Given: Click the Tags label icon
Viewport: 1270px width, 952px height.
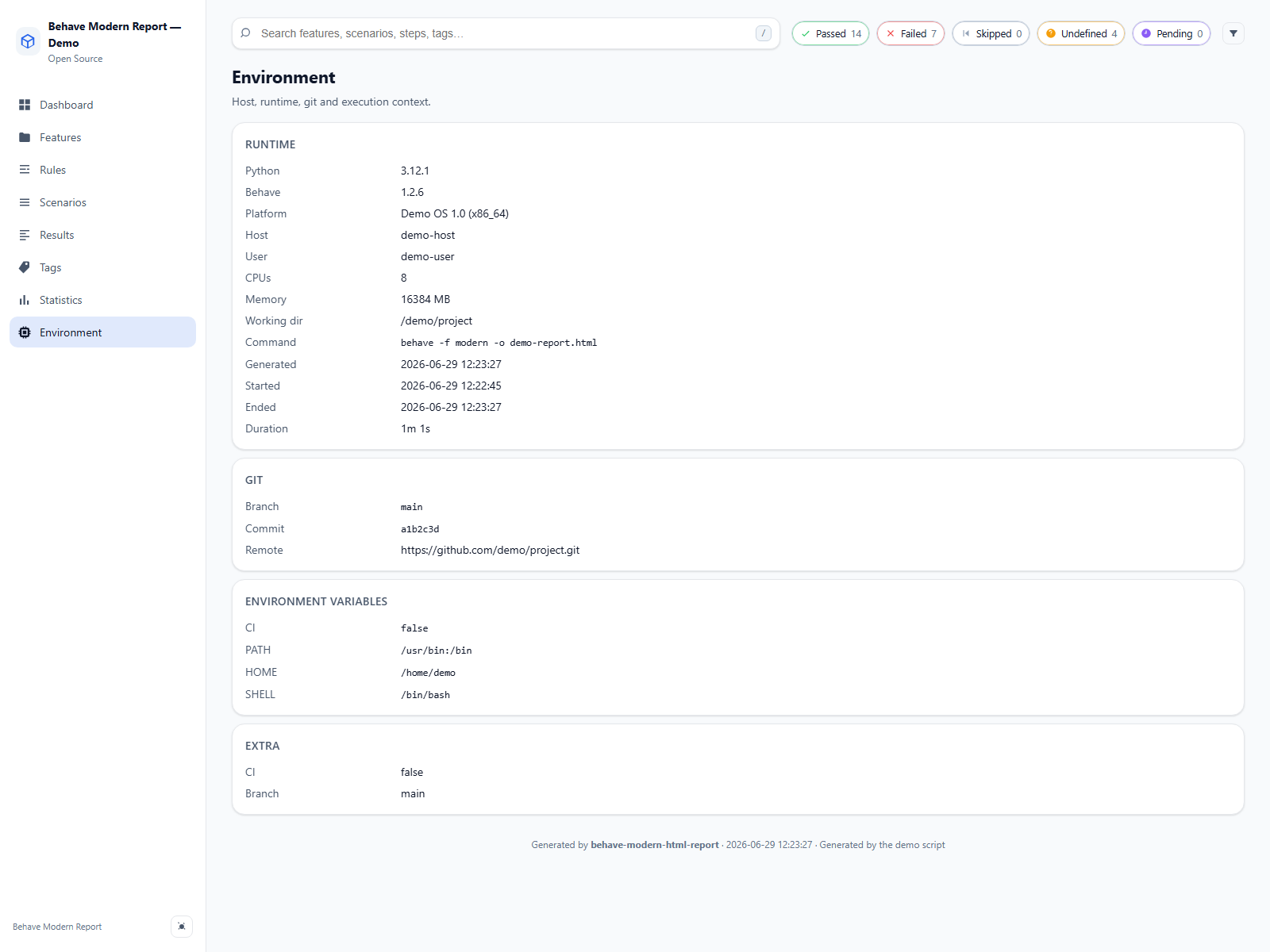Looking at the screenshot, I should pyautogui.click(x=25, y=267).
